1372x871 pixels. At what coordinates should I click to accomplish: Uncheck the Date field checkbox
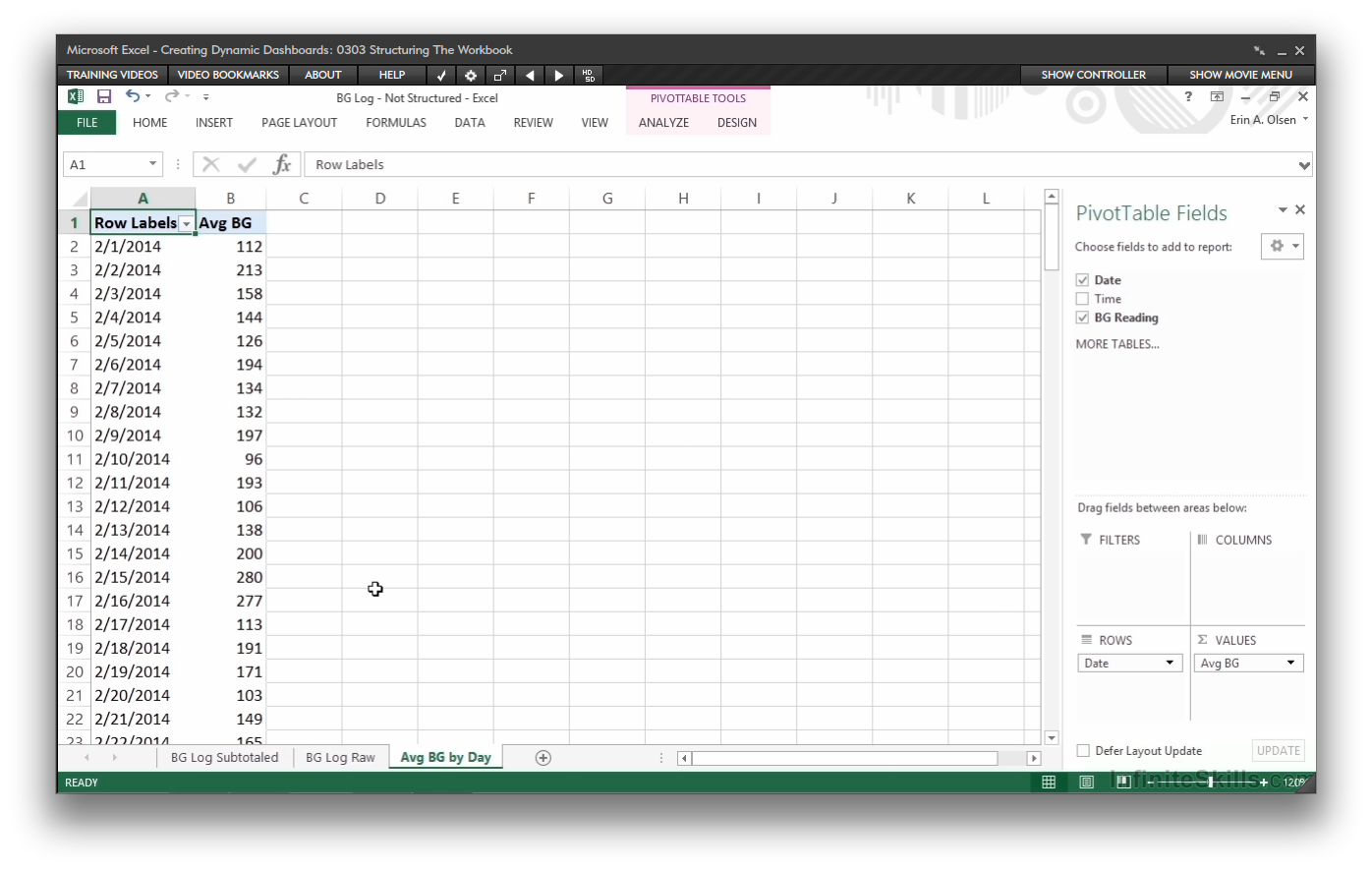click(1082, 280)
